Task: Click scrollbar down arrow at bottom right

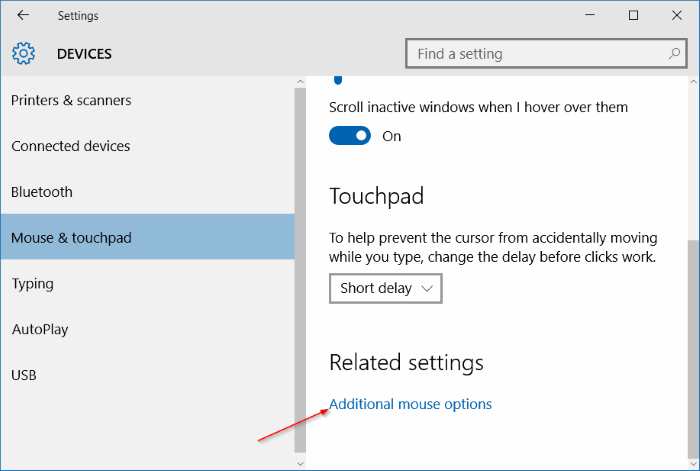Action: [x=692, y=463]
